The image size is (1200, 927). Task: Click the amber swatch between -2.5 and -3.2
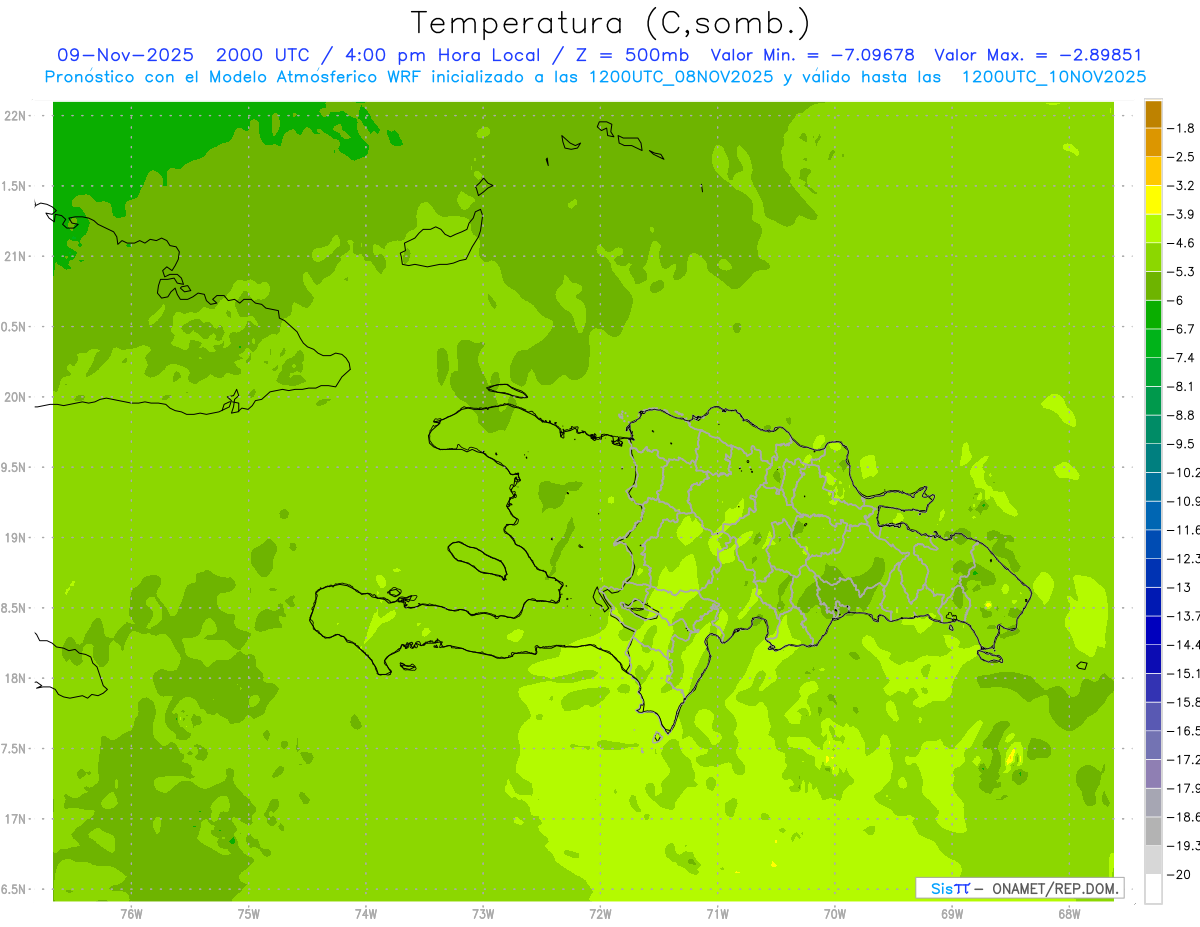[1153, 172]
